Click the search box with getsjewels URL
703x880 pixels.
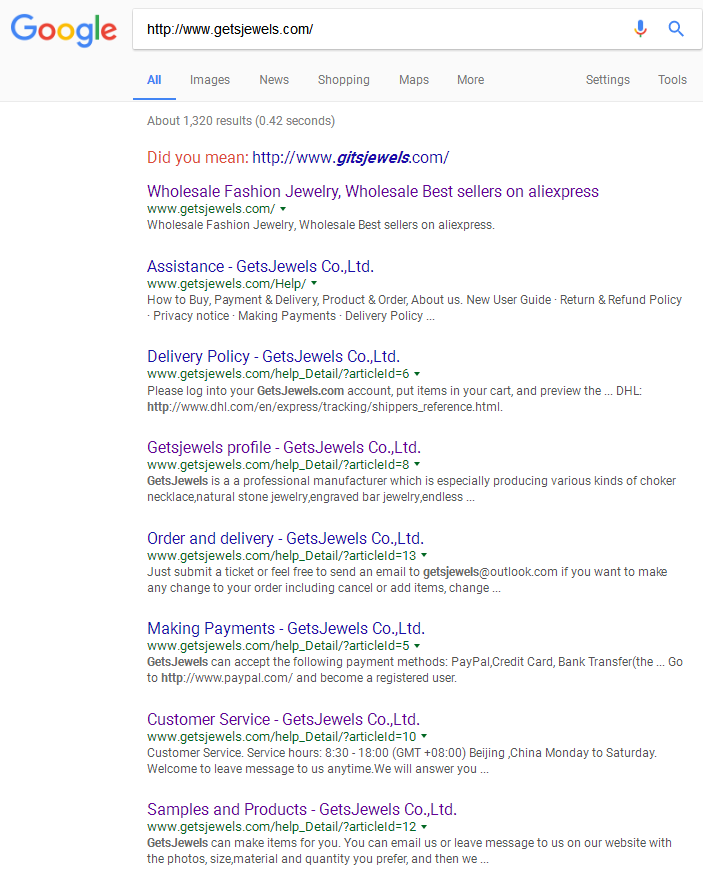(x=380, y=29)
